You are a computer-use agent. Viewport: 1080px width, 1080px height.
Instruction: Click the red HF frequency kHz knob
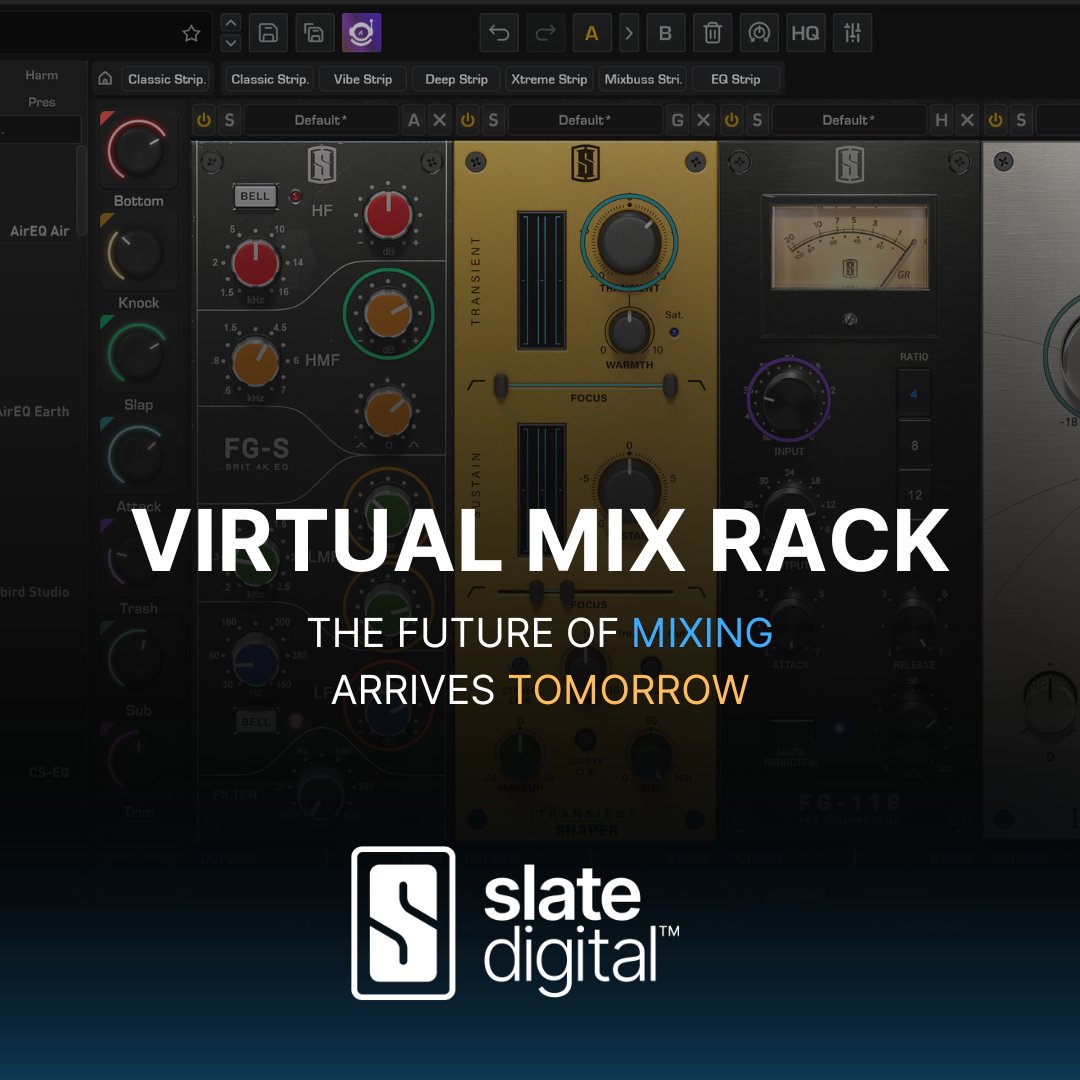(x=256, y=262)
